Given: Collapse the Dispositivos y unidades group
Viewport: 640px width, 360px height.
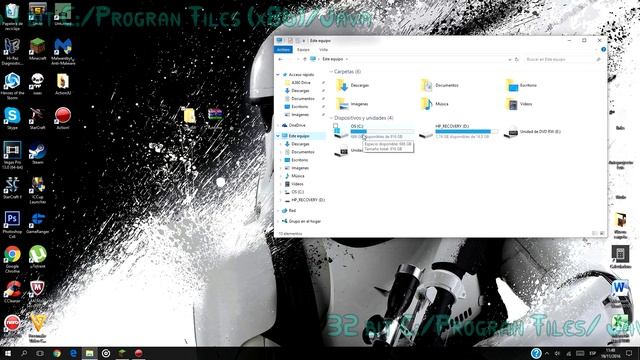Looking at the screenshot, I should pos(331,118).
